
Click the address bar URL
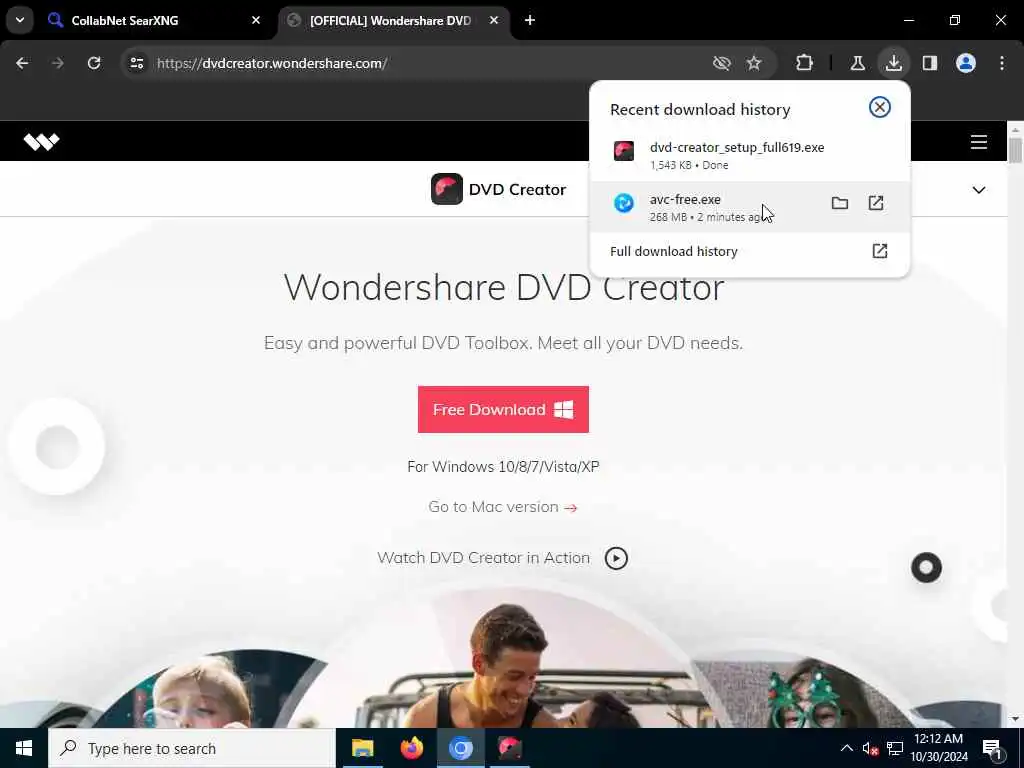pyautogui.click(x=272, y=63)
